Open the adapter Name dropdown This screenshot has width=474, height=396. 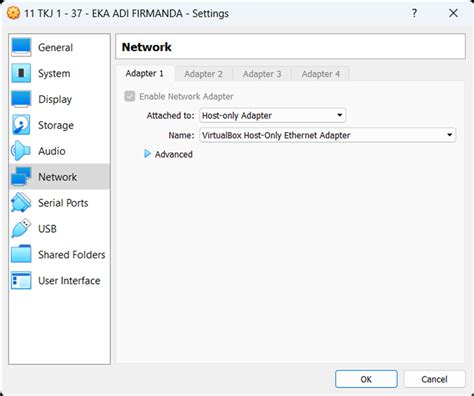tap(327, 135)
